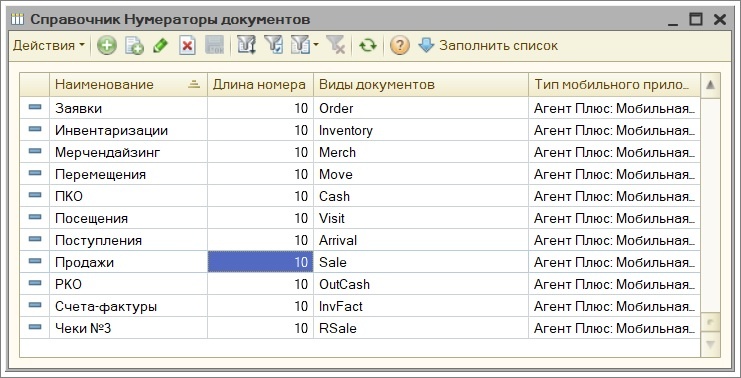Click the row icon beside РКО
Viewport: 741px width, 378px height.
click(x=35, y=283)
